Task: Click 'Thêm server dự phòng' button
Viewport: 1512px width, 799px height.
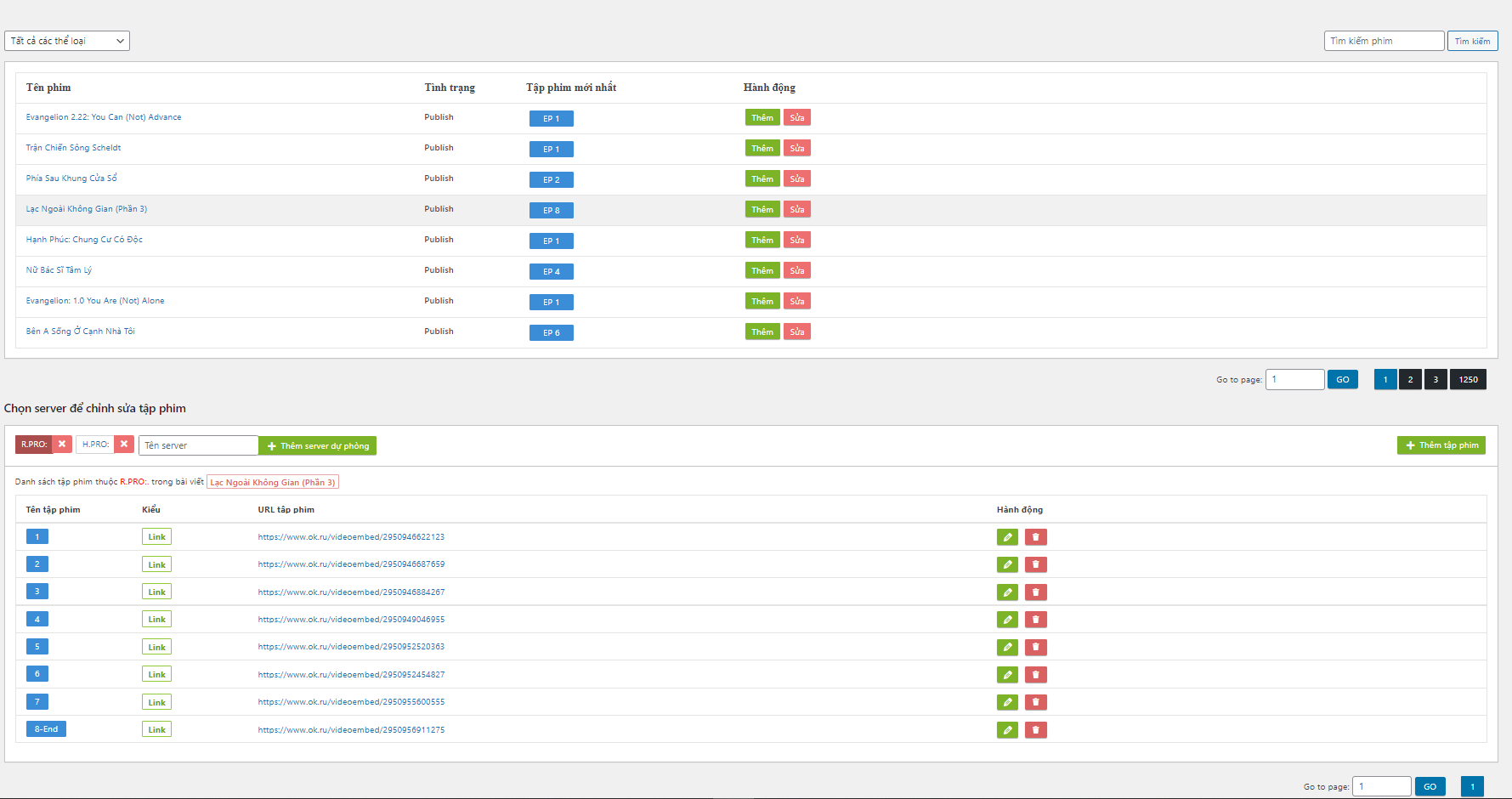Action: [318, 445]
